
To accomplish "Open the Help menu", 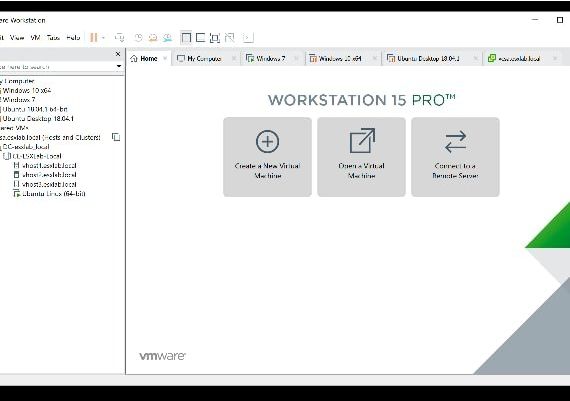I will [x=73, y=37].
